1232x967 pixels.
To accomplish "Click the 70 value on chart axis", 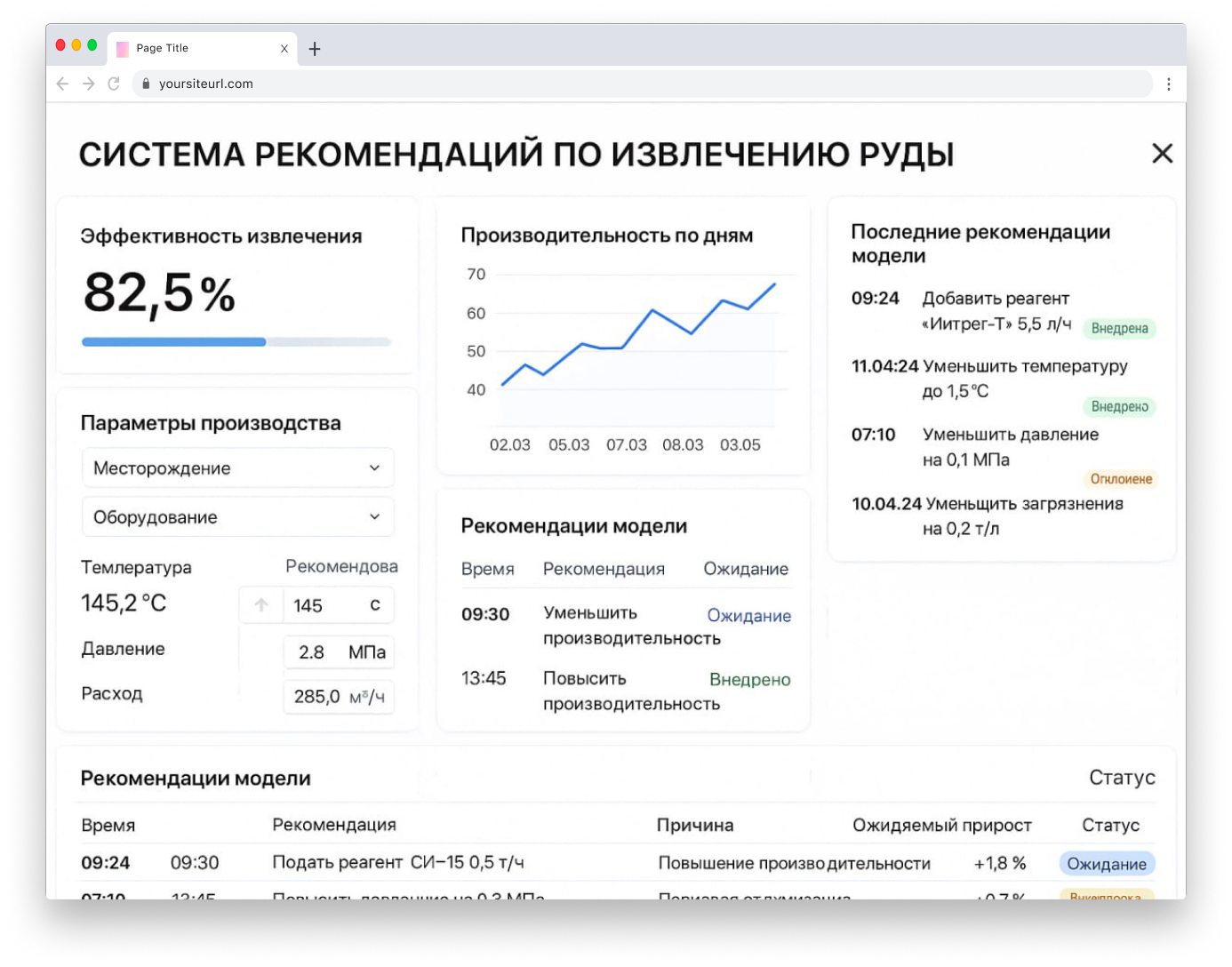I will pos(476,274).
